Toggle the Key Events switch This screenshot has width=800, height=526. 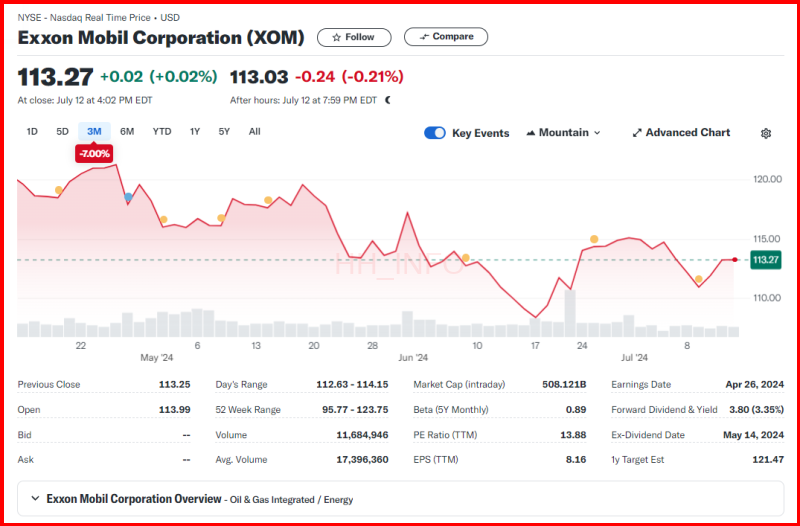click(x=435, y=133)
